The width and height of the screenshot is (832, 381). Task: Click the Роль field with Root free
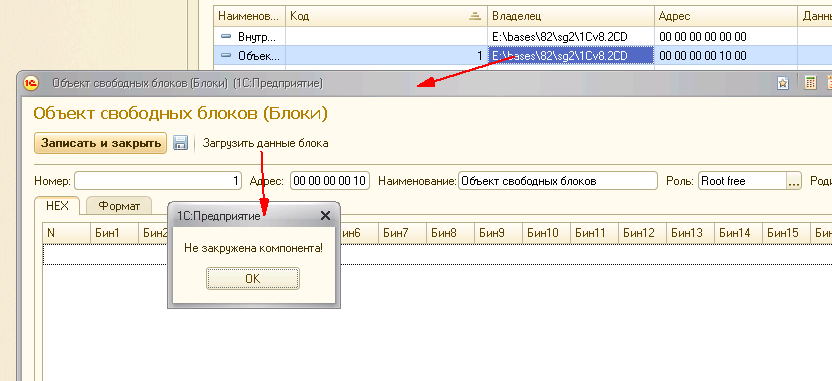(742, 181)
